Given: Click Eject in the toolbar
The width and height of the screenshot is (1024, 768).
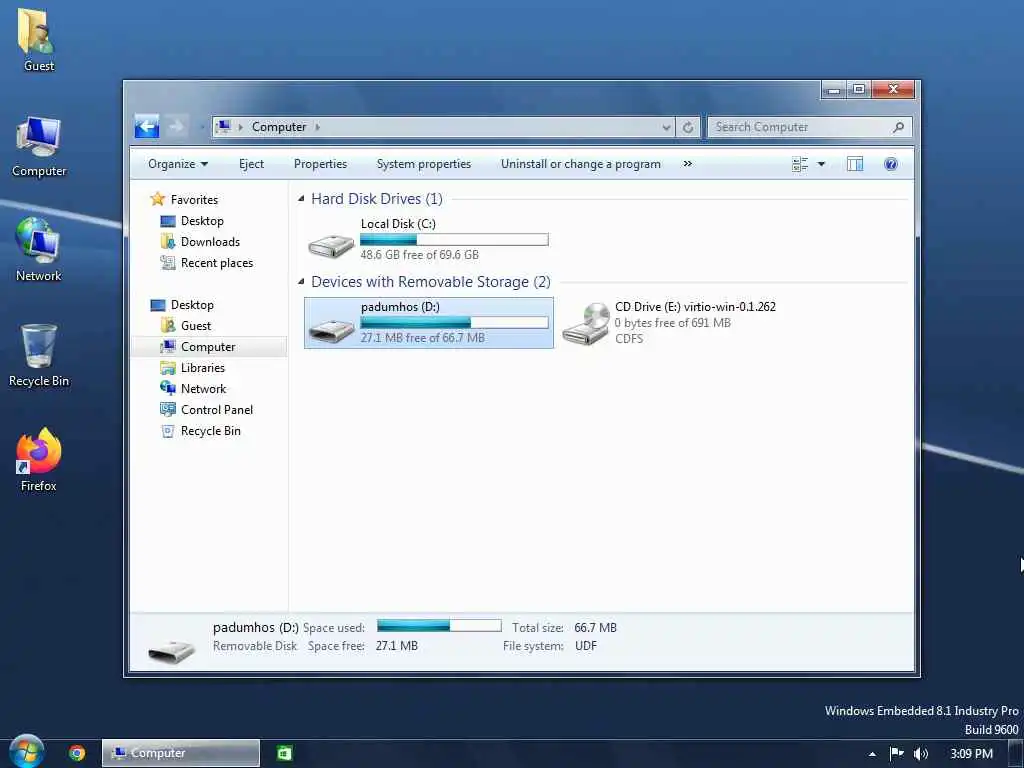Looking at the screenshot, I should point(251,164).
